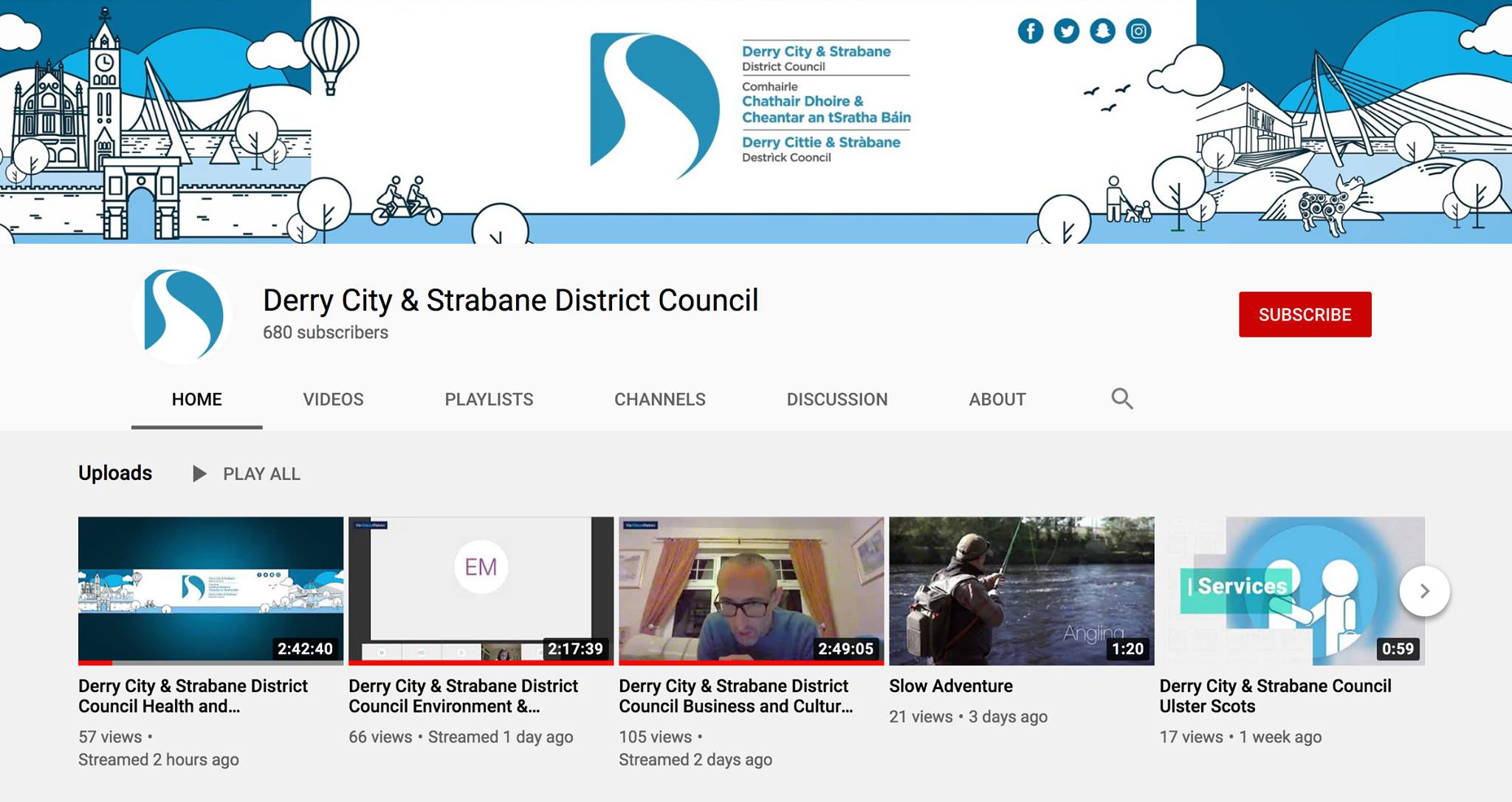Click the channel avatar logo
1512x802 pixels.
click(x=182, y=315)
